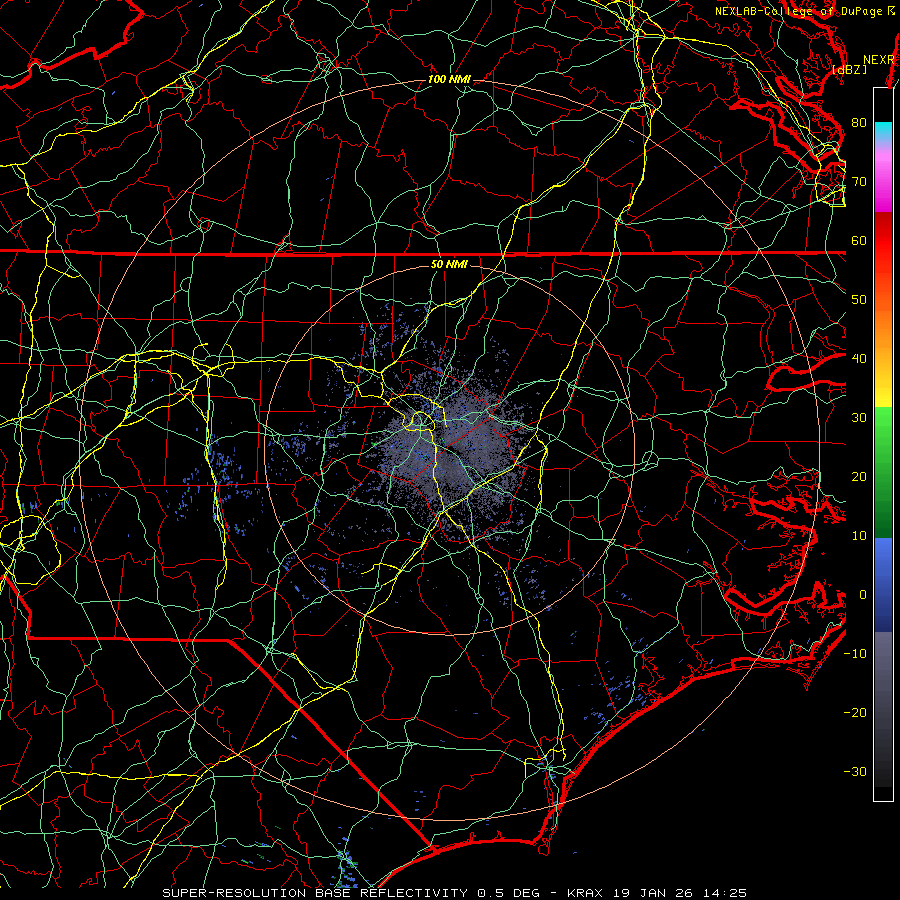Click the [dBZ] unit label
The width and height of the screenshot is (900, 900).
(849, 69)
